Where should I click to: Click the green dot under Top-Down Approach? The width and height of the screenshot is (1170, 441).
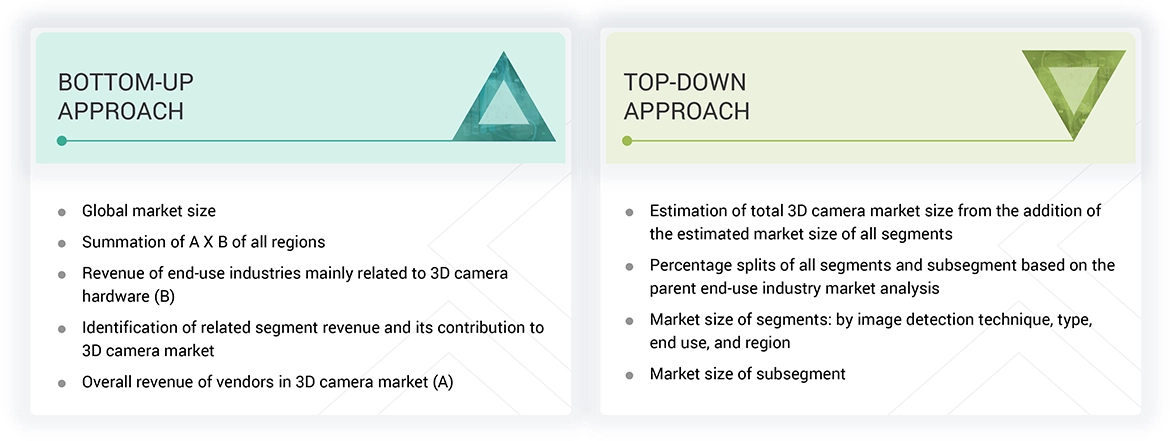click(x=627, y=141)
